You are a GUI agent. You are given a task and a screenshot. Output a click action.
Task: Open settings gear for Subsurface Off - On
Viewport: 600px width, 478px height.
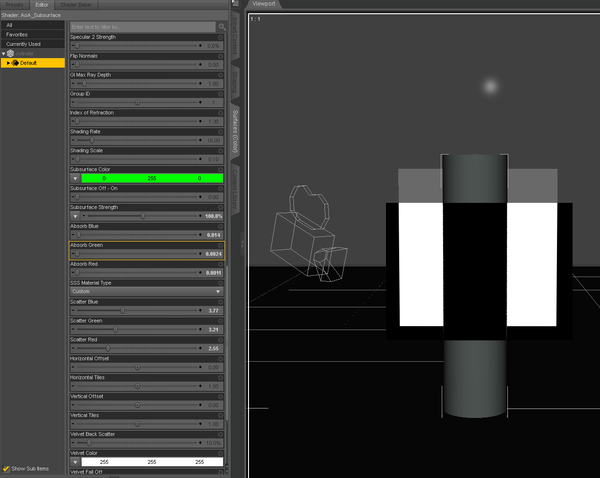[220, 188]
